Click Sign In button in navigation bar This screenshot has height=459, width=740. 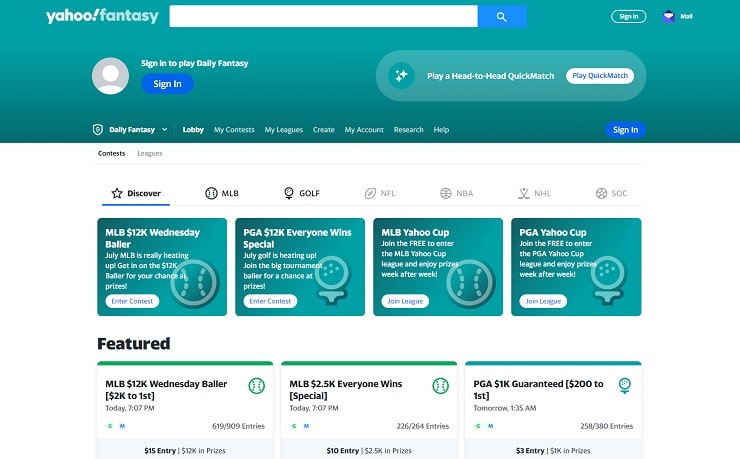click(x=625, y=130)
